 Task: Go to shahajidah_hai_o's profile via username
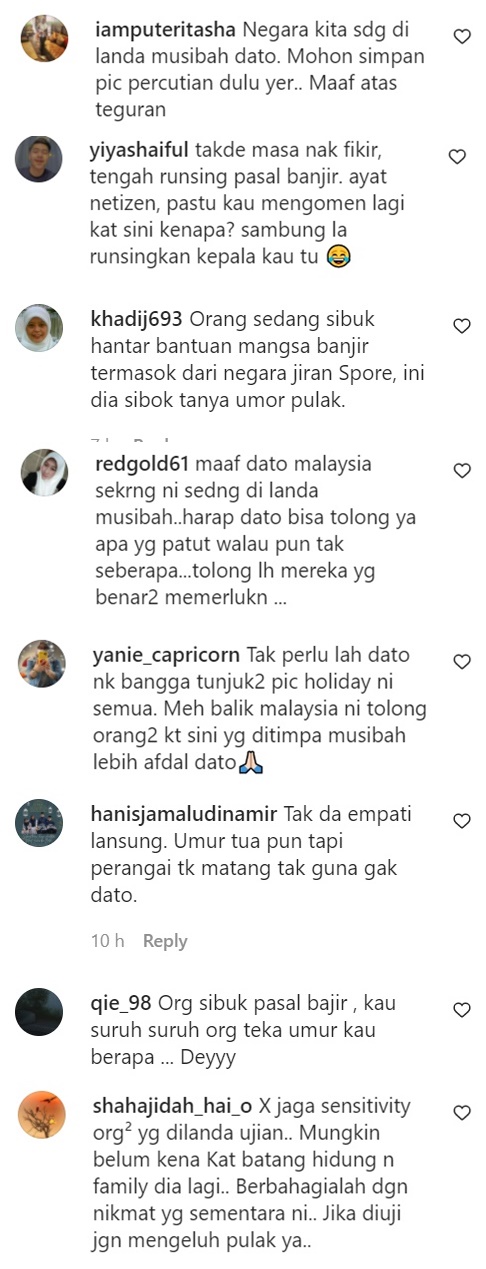tap(171, 1106)
